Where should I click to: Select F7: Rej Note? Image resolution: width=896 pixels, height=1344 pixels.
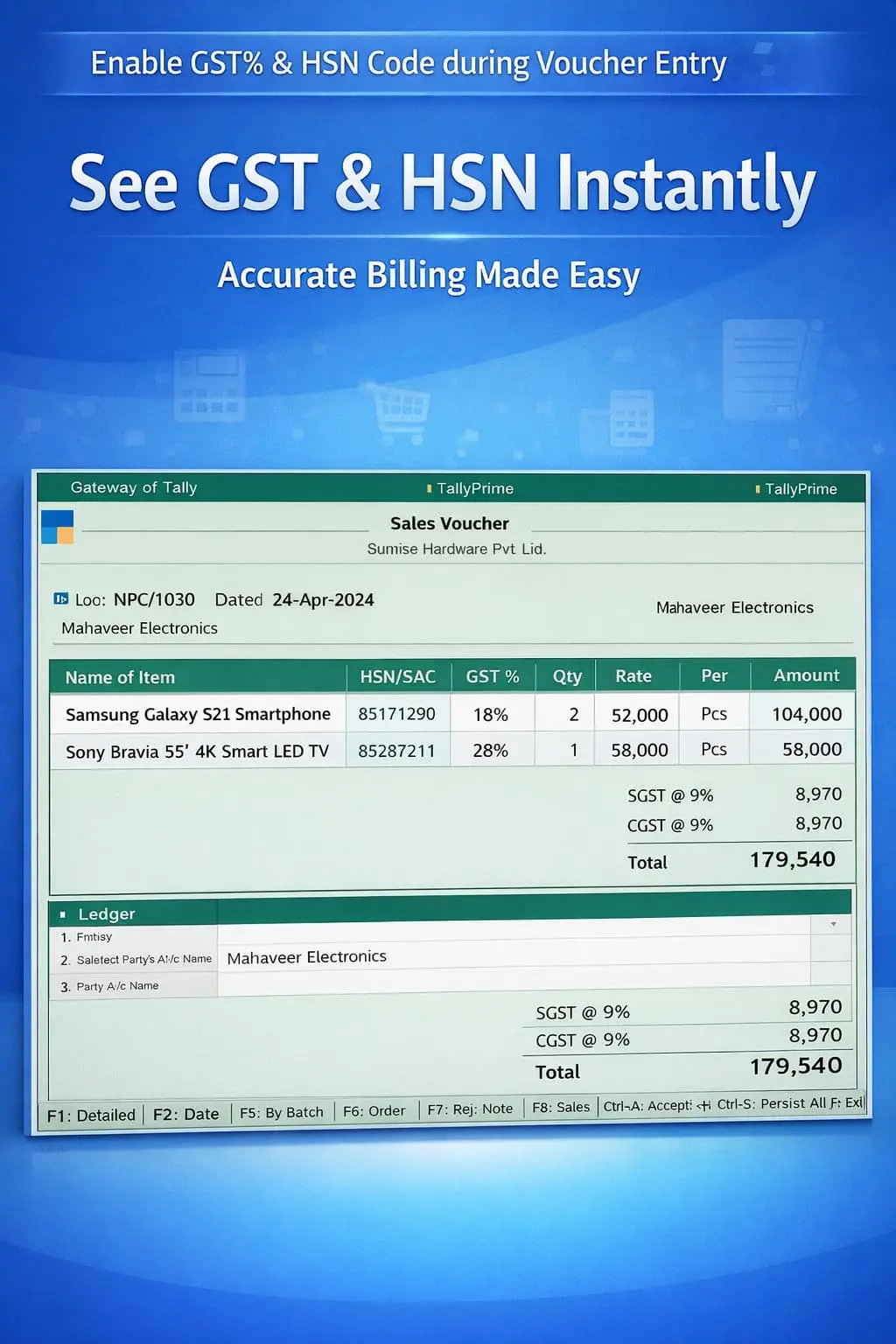pos(471,1109)
